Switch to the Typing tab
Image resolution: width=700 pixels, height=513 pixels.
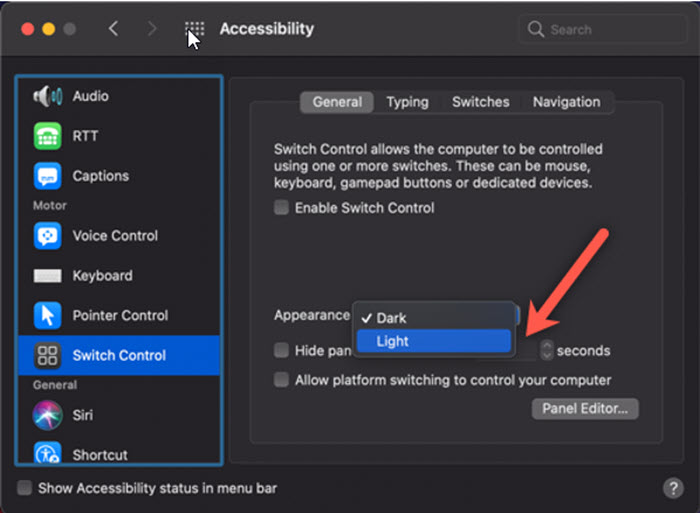[x=408, y=102]
